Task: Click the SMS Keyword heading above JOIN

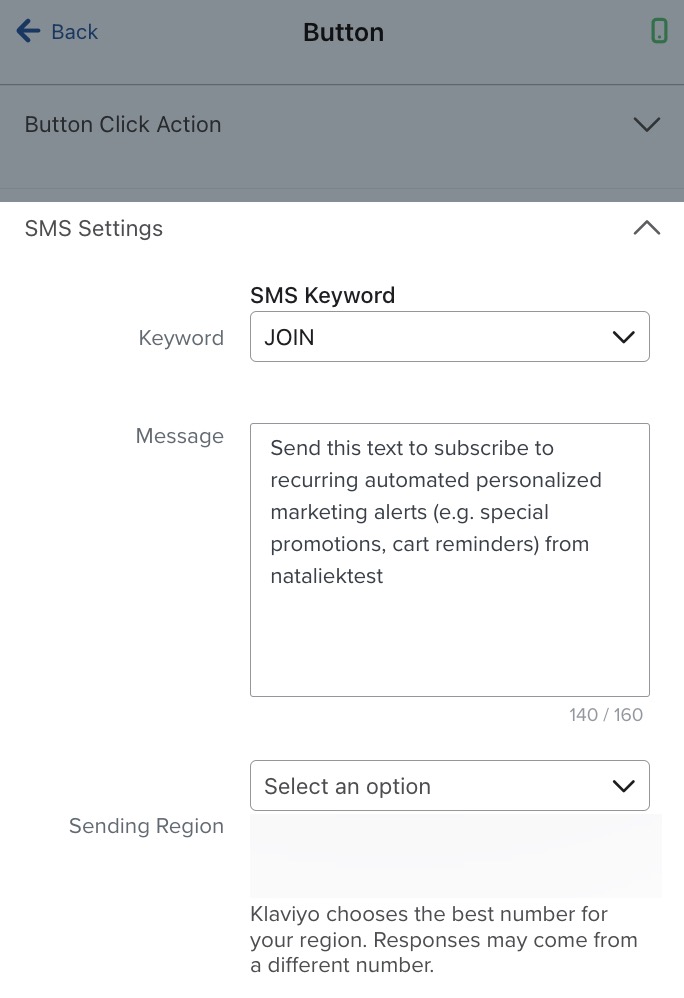Action: pos(322,295)
